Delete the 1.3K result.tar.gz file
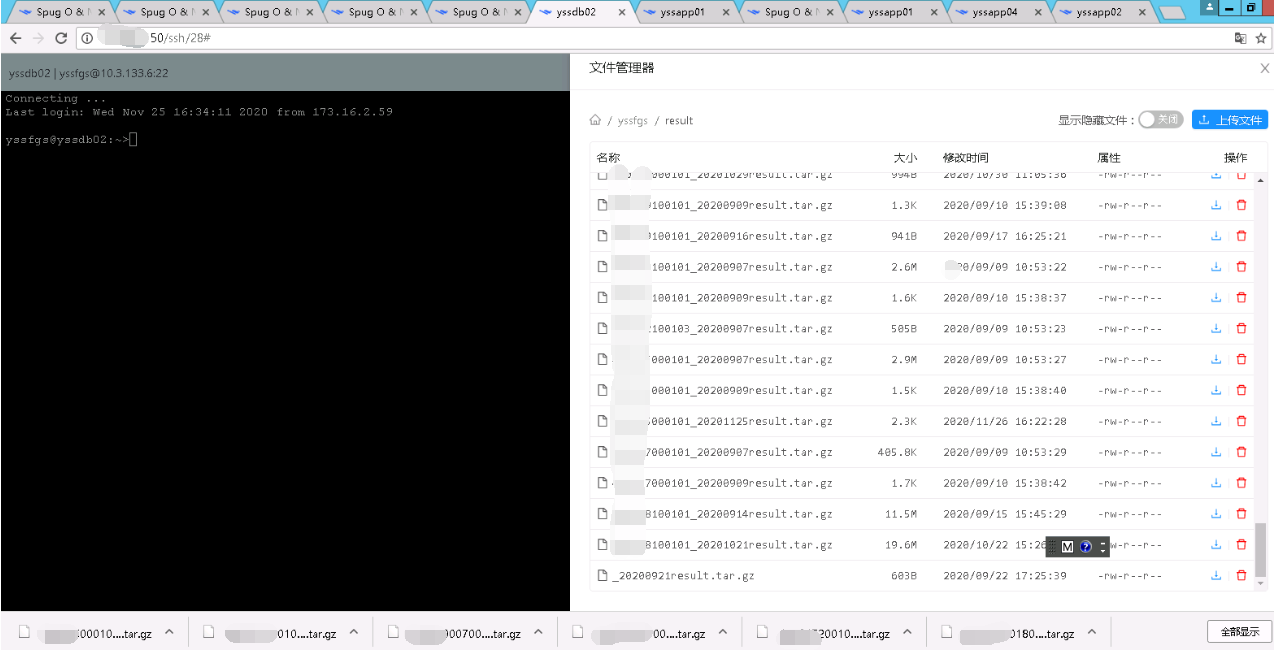 click(x=1241, y=205)
